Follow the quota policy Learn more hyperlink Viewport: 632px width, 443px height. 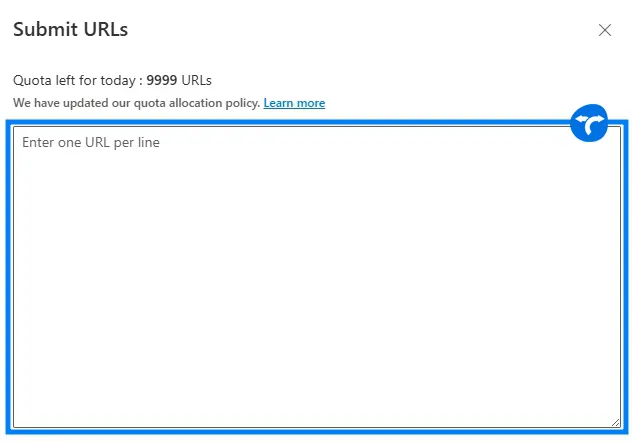coord(294,103)
